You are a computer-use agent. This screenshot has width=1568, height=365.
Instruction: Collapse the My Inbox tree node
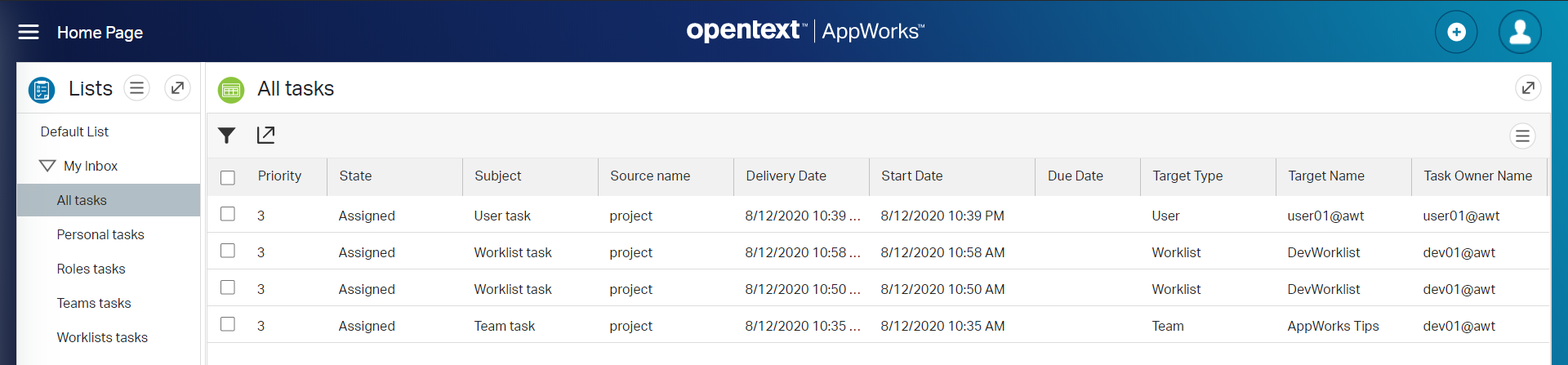click(47, 166)
